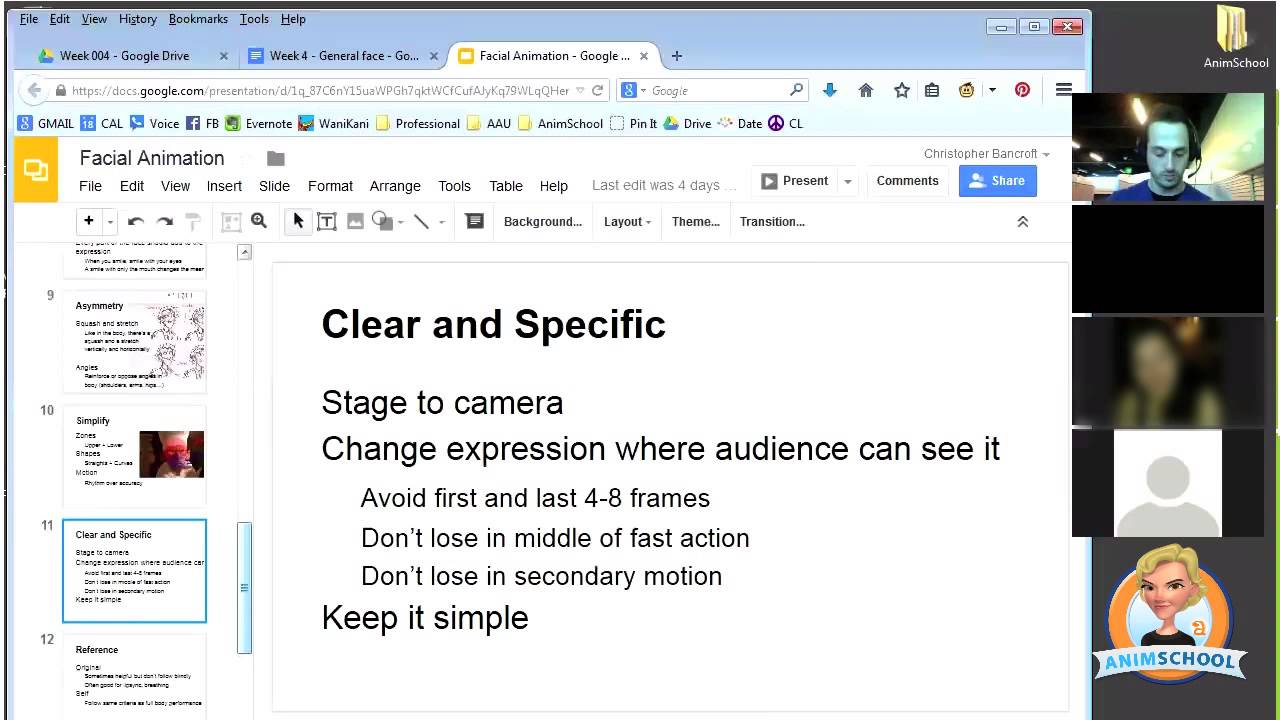Open Christopher Bancroft account dropdown

(x=987, y=154)
